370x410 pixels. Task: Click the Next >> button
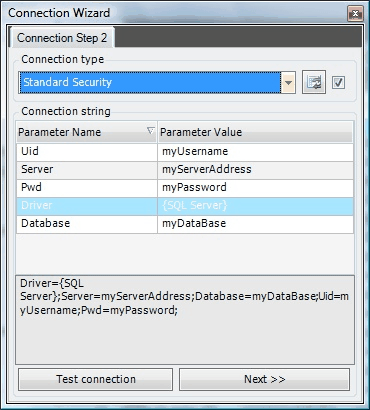tap(265, 379)
